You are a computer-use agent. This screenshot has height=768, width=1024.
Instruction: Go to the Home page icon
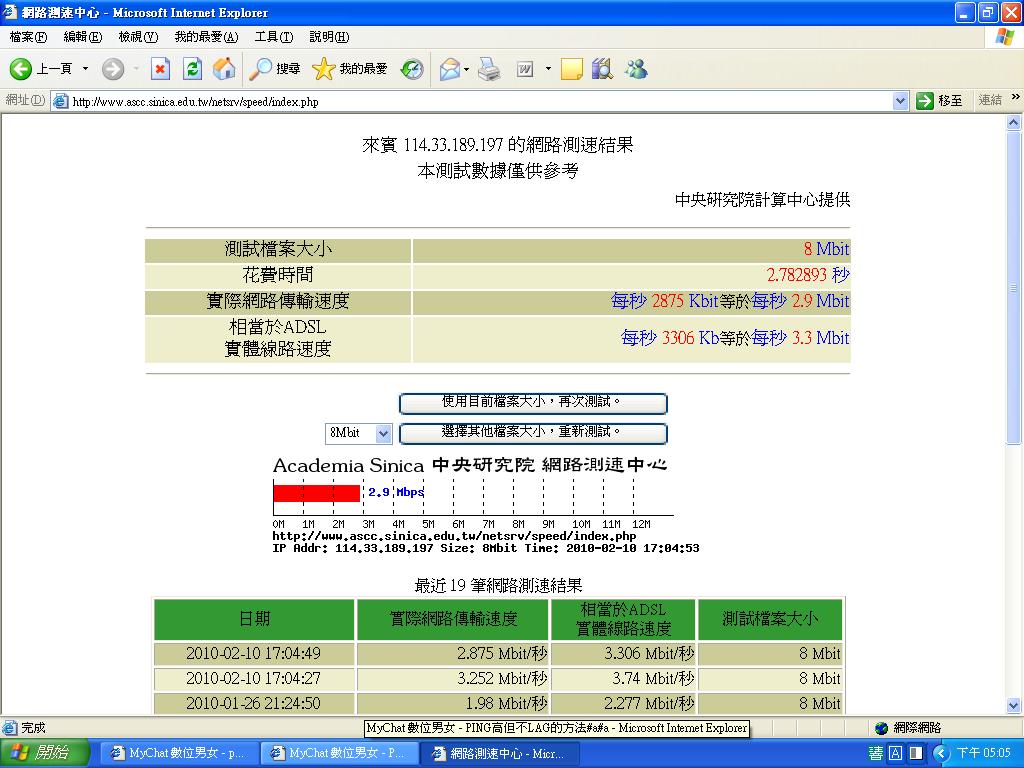tap(225, 69)
